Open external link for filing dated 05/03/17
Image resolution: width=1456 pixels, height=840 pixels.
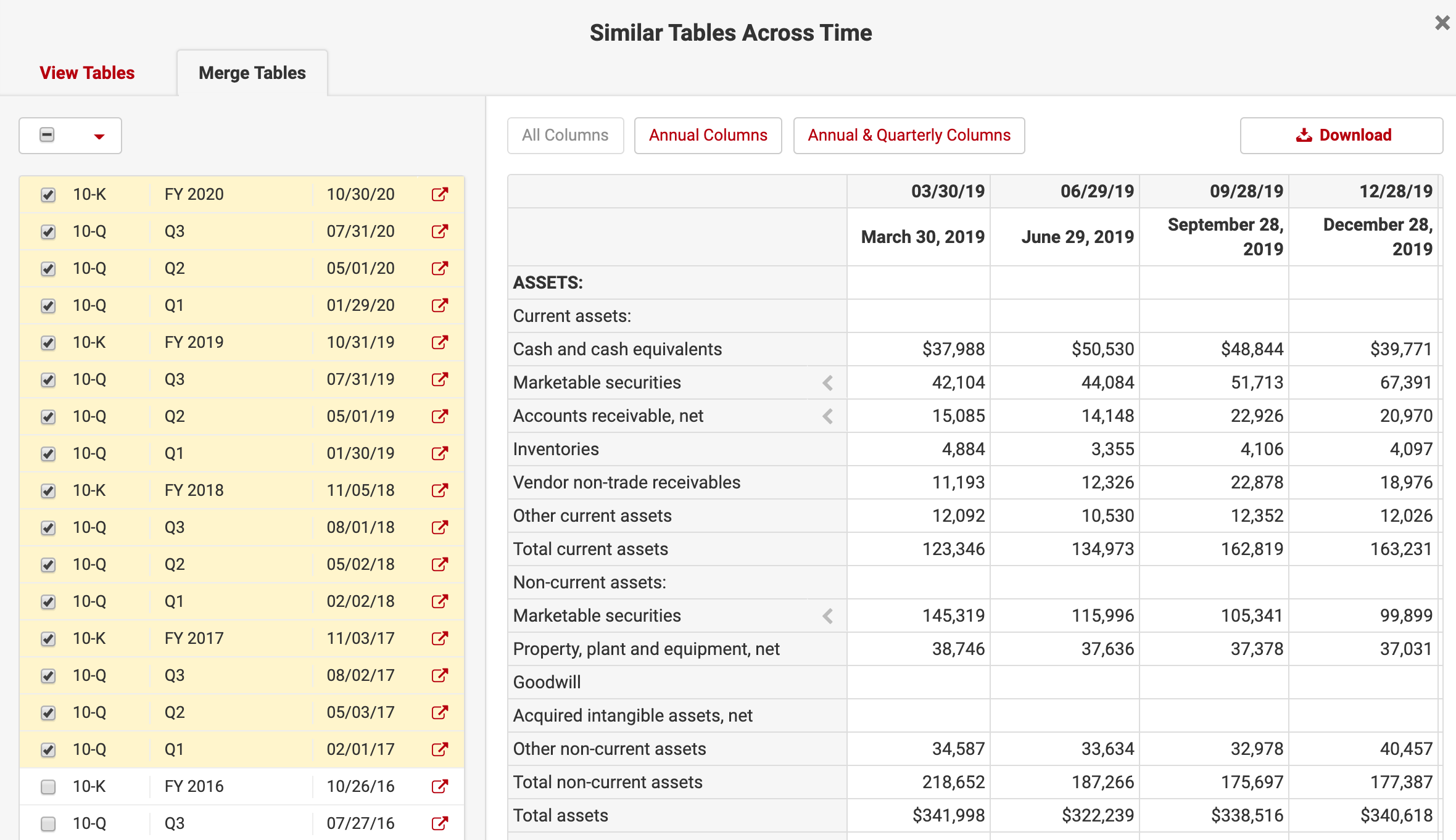pos(439,712)
